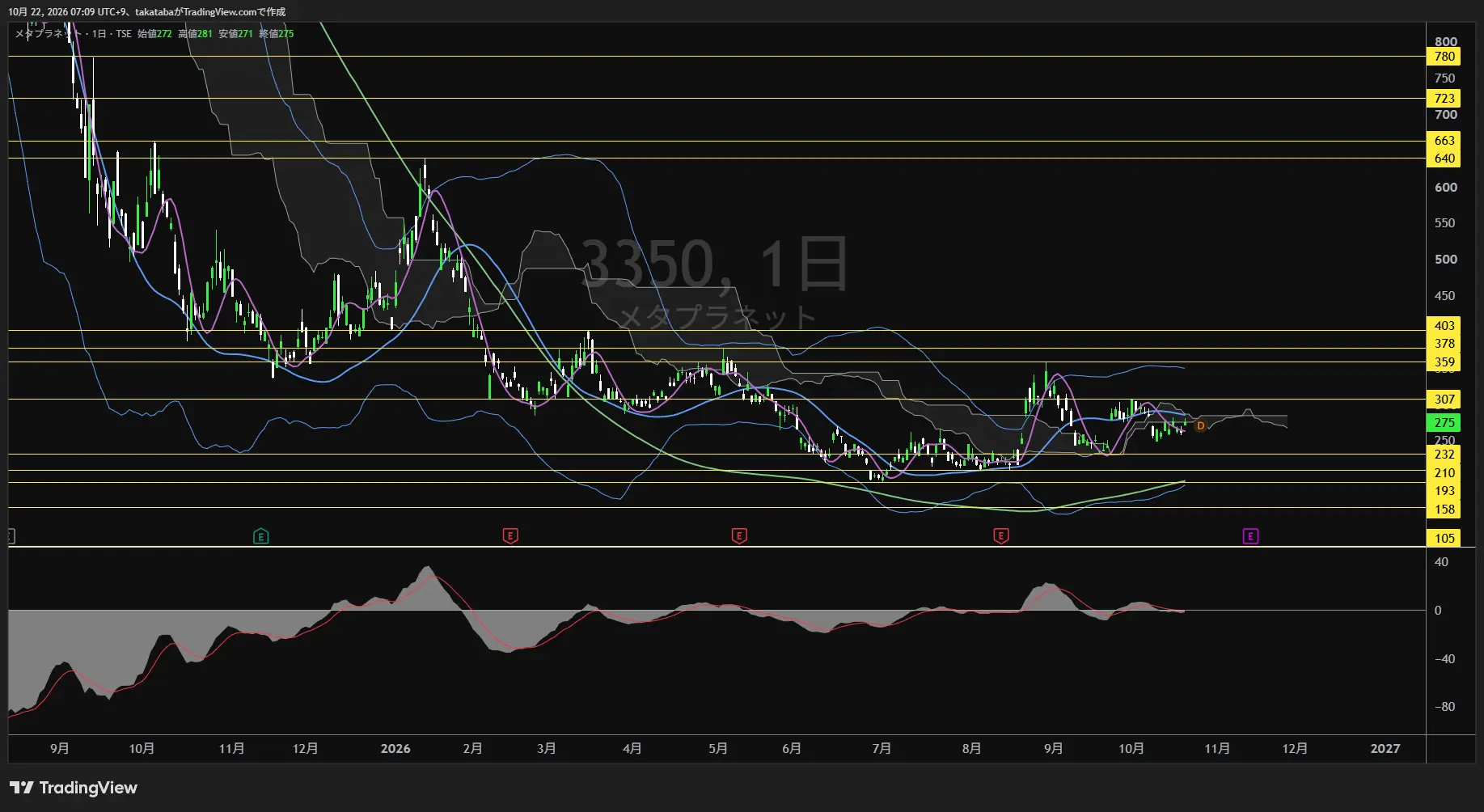1484x812 pixels.
Task: Click the orange D dividend marker
Action: tap(1200, 425)
